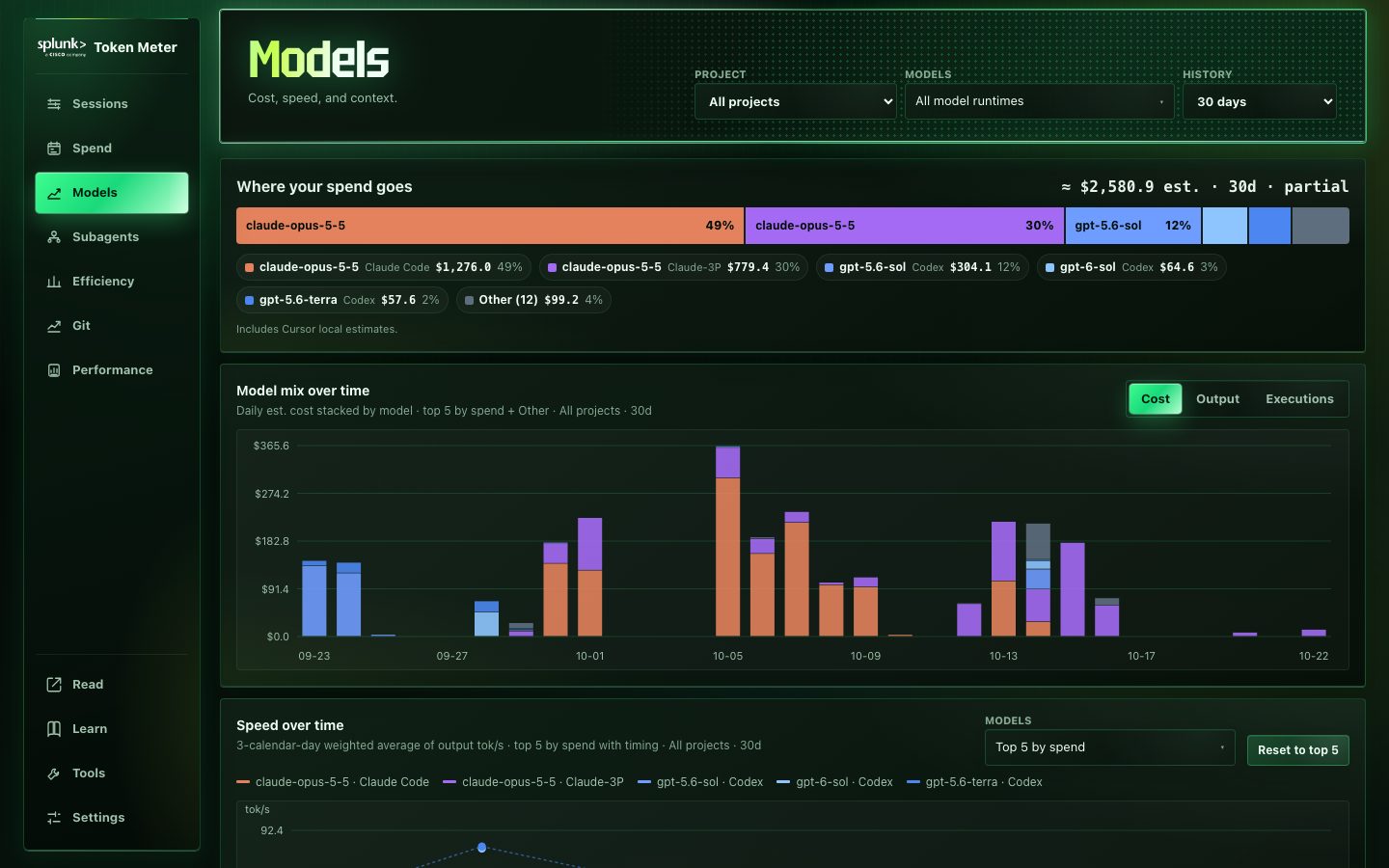Viewport: 1389px width, 868px height.
Task: Toggle gpt-6-sol · Codex speed legend
Action: pyautogui.click(x=834, y=782)
